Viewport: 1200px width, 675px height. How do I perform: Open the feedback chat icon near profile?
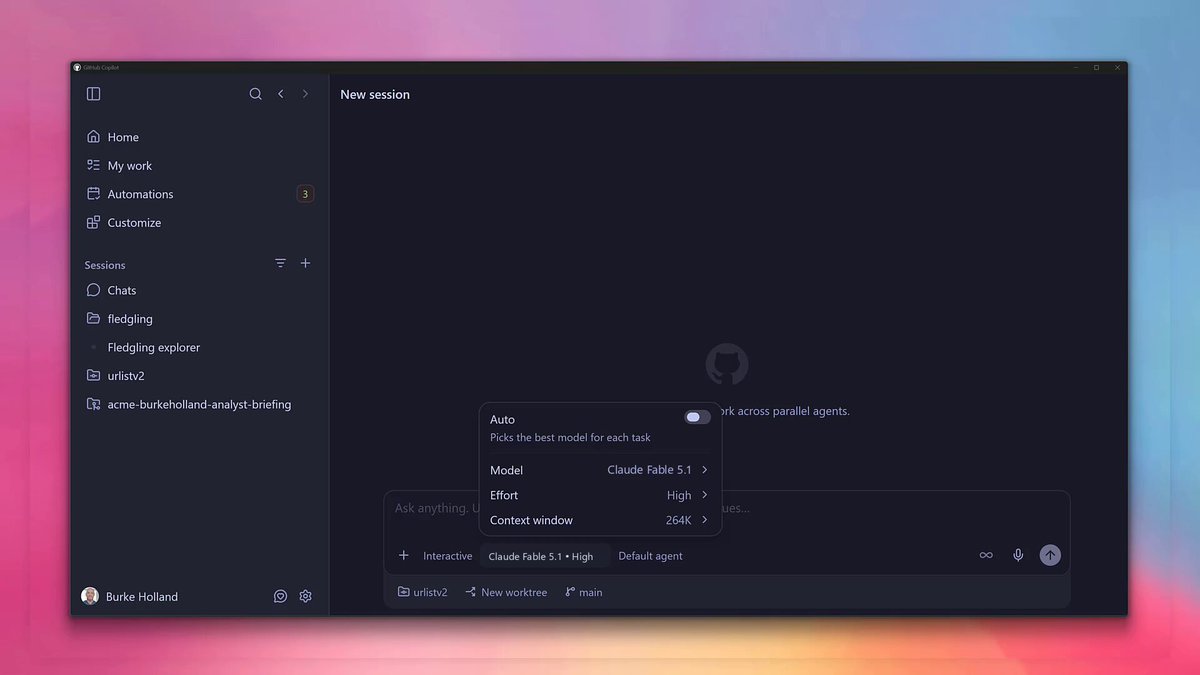pyautogui.click(x=280, y=596)
